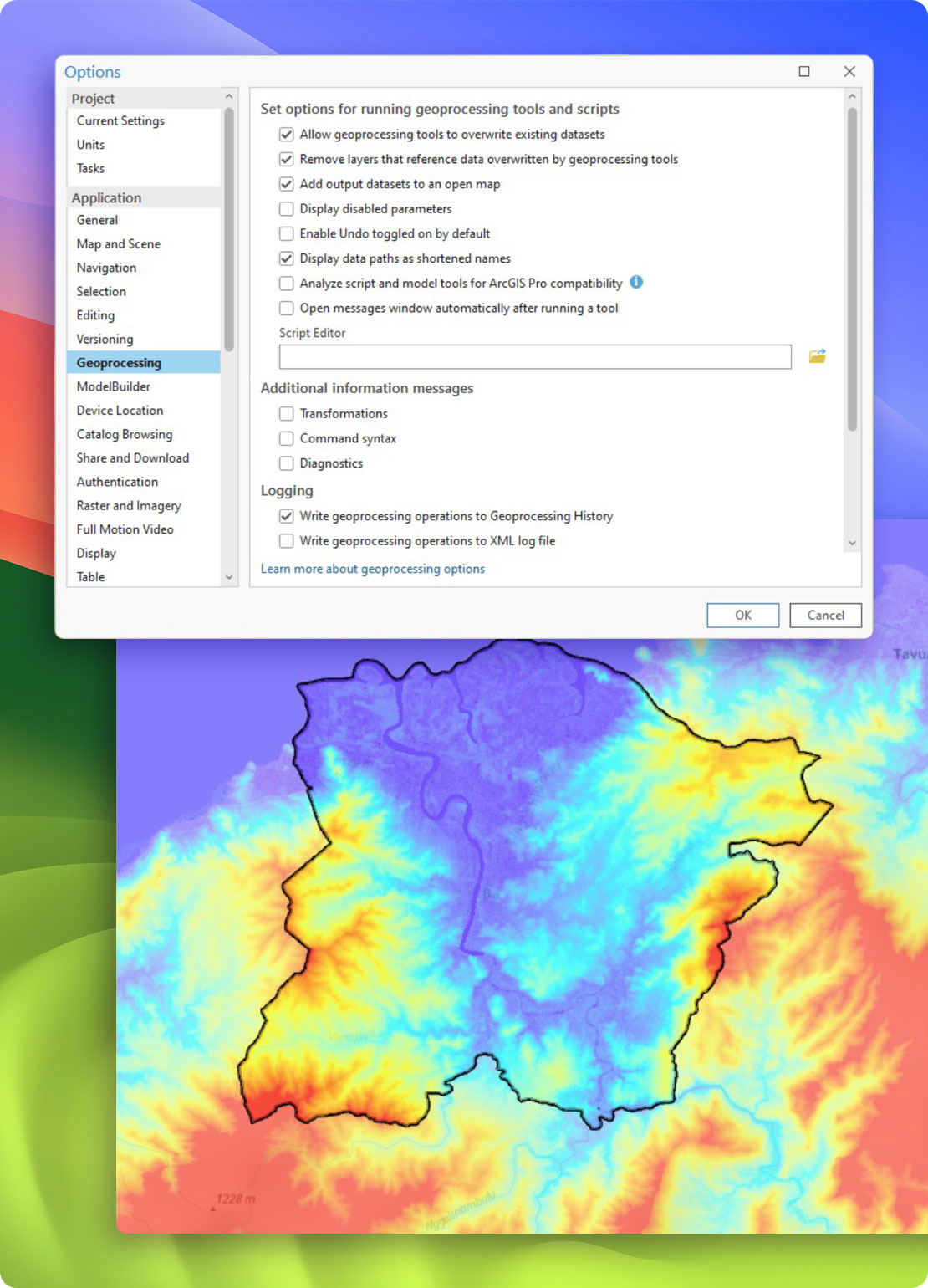928x1288 pixels.
Task: Uncheck Allow geoprocessing tools to overwrite existing datasets
Action: 288,134
